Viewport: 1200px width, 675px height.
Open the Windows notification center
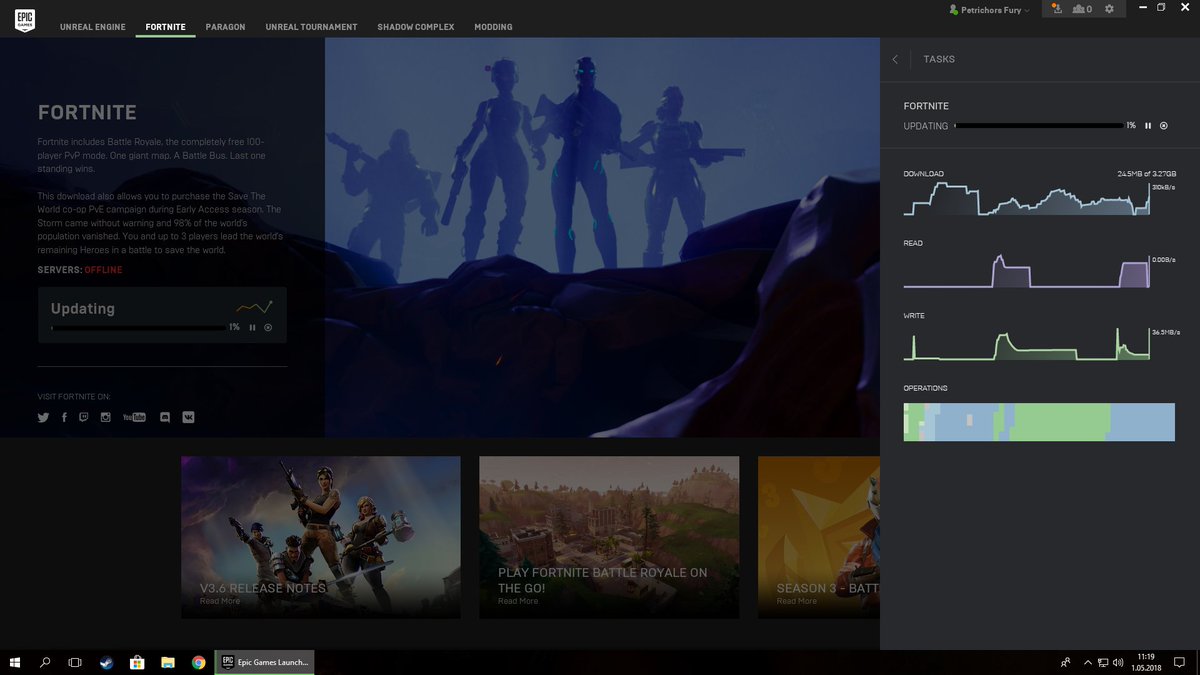coord(1180,662)
